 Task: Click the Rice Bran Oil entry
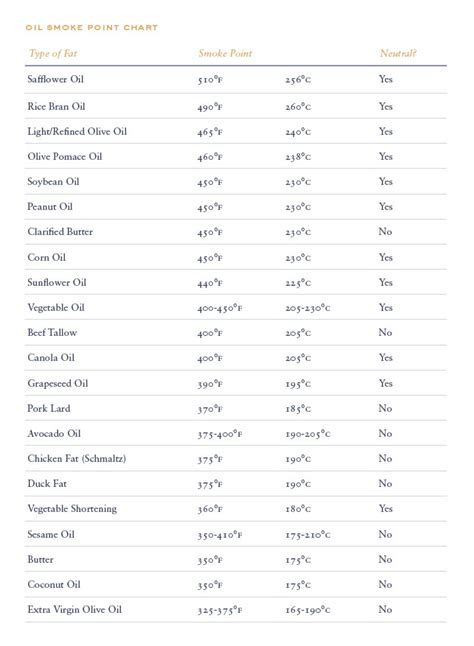(x=56, y=106)
